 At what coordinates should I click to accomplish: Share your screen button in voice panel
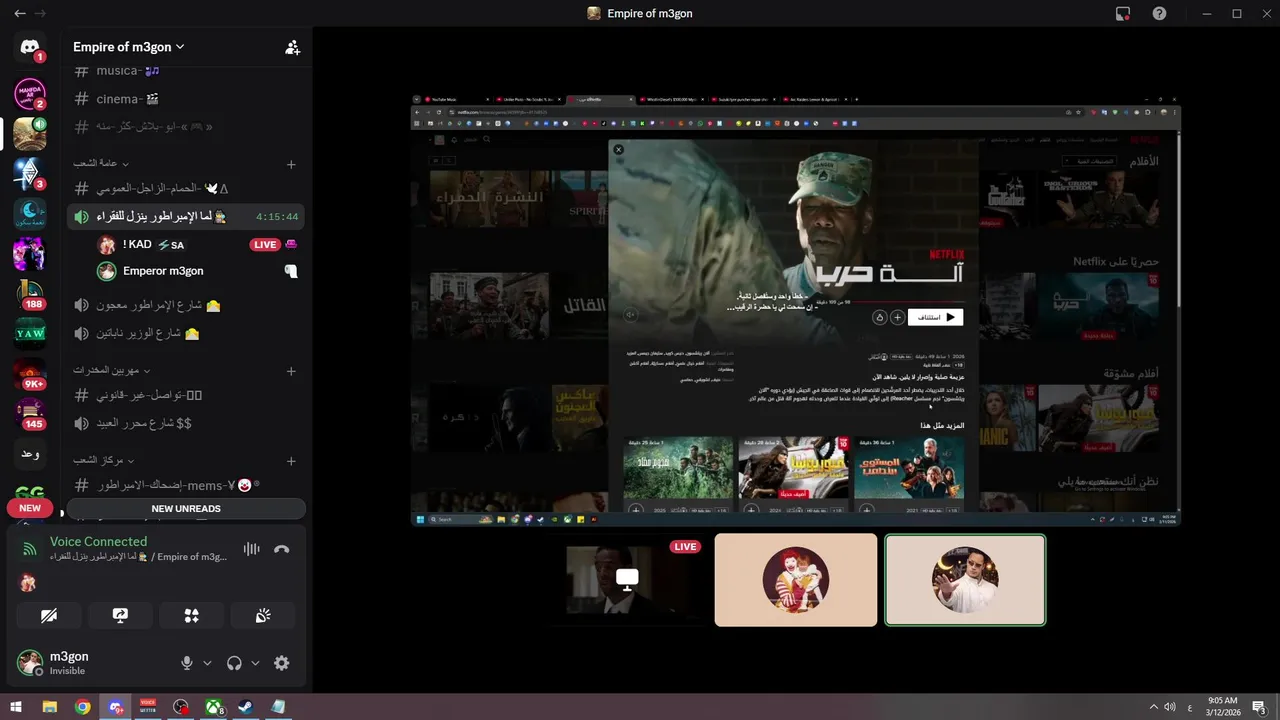pos(120,616)
